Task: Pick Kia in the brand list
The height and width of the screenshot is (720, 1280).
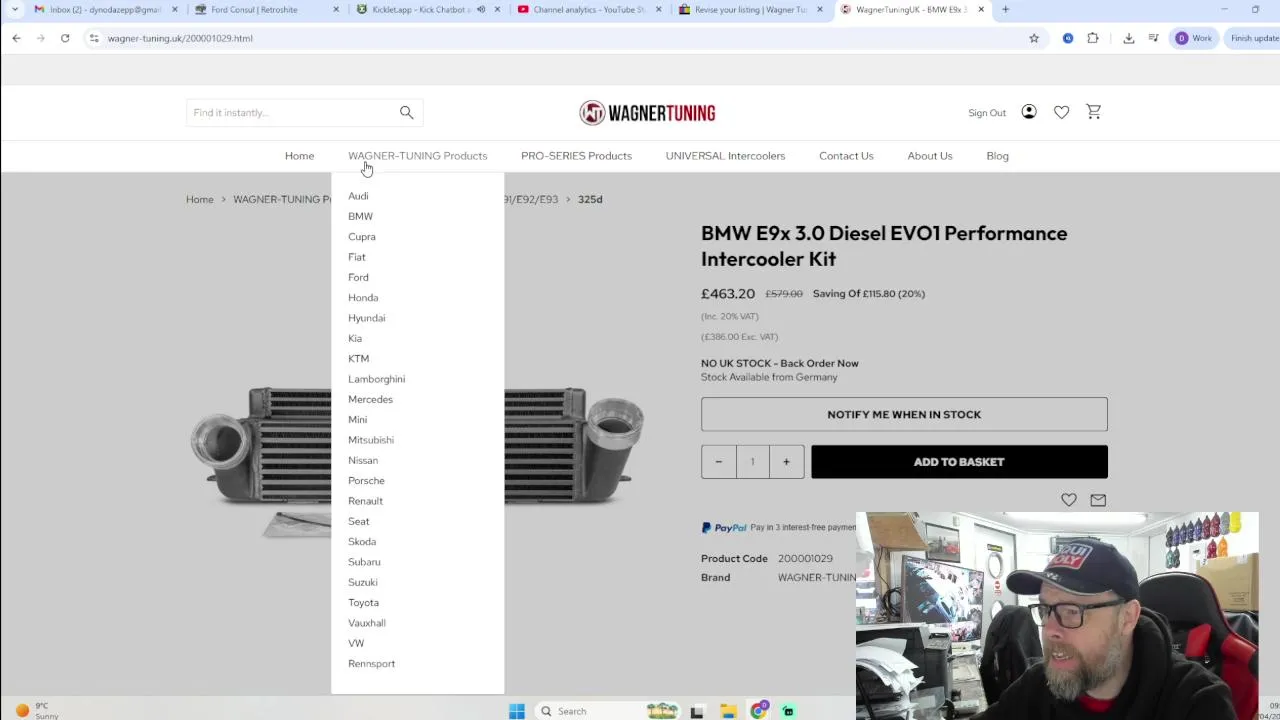Action: pos(355,338)
